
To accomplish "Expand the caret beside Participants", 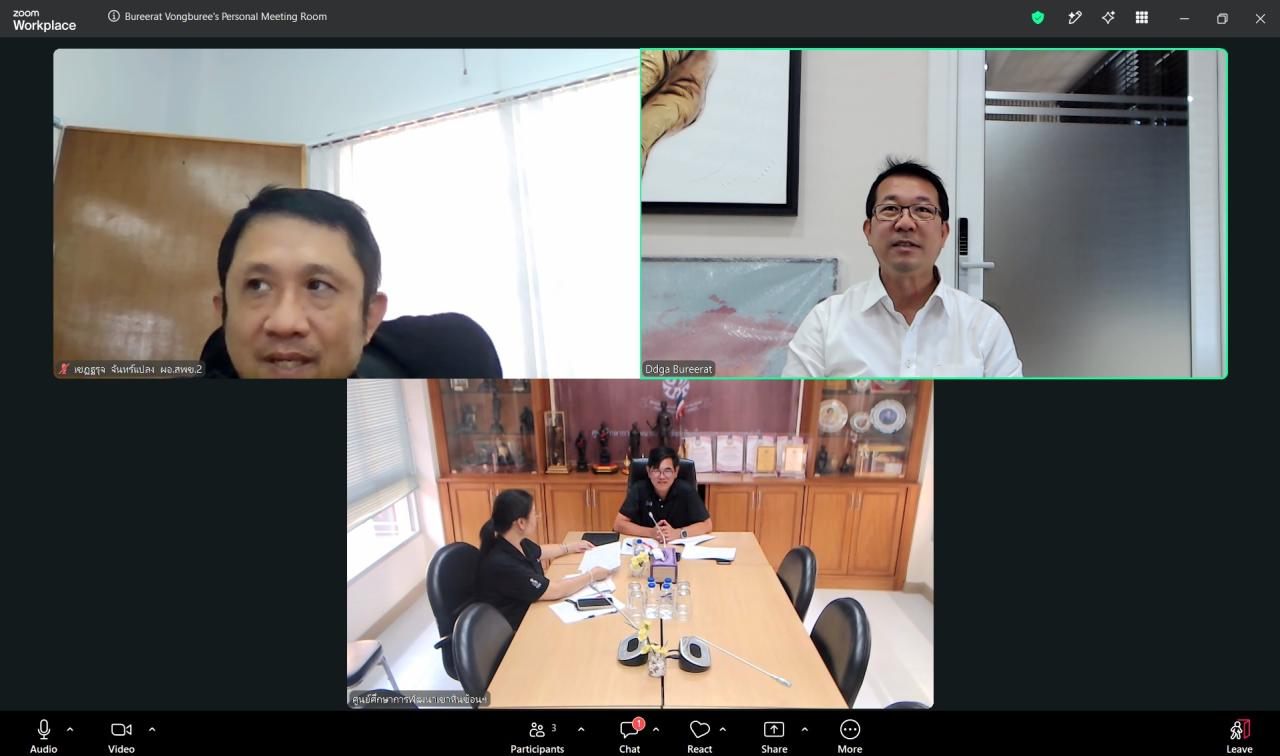I will point(581,729).
